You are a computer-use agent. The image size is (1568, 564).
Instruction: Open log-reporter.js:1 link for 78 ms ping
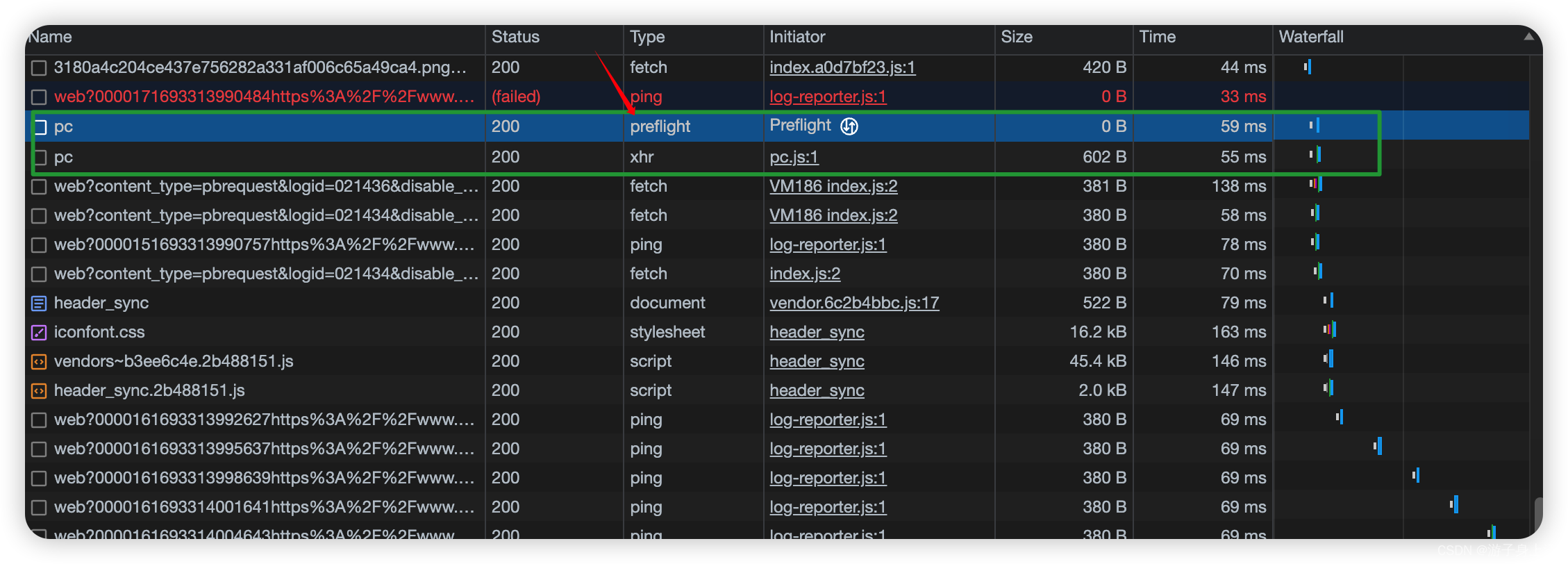tap(828, 244)
